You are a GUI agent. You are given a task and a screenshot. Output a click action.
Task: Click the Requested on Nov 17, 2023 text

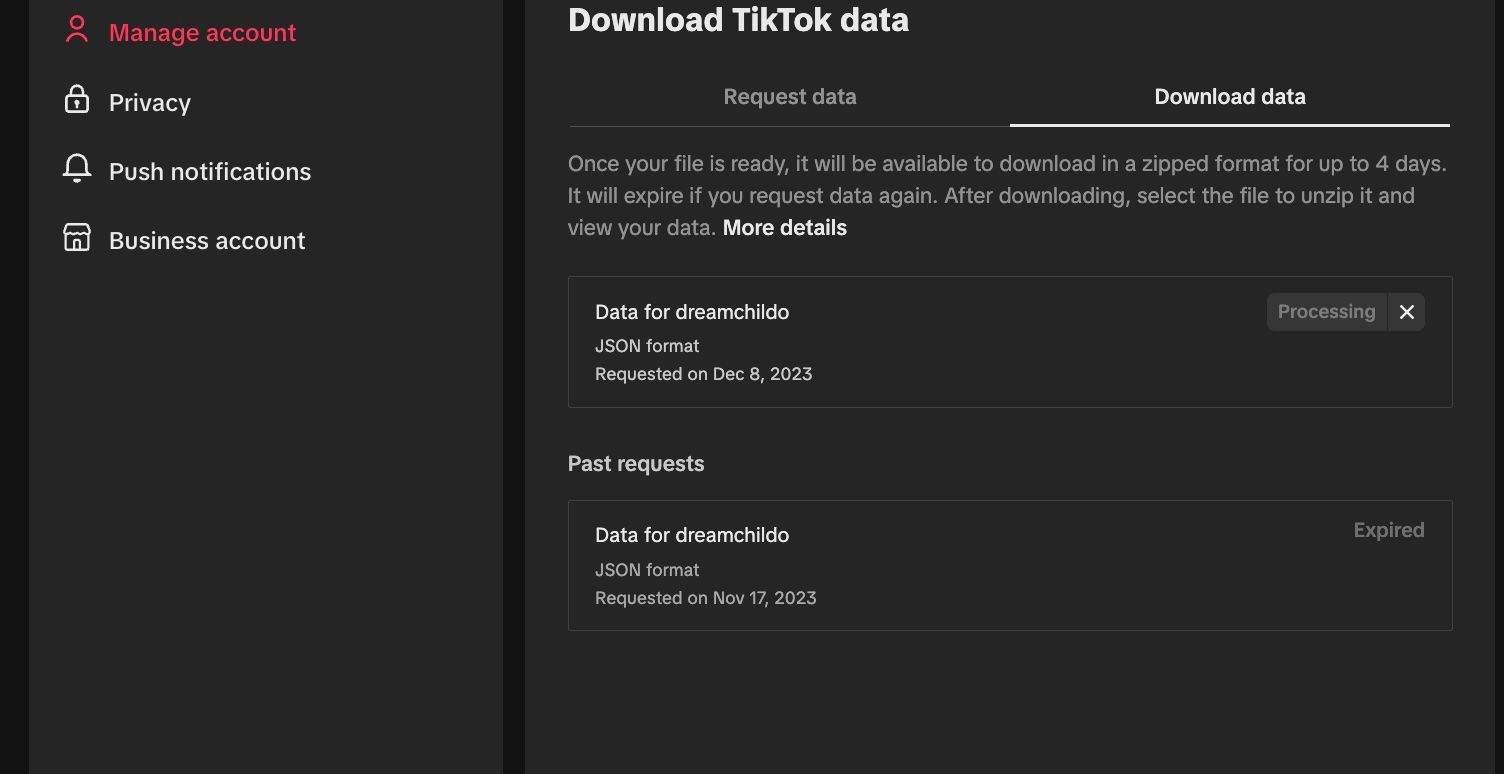click(x=705, y=597)
